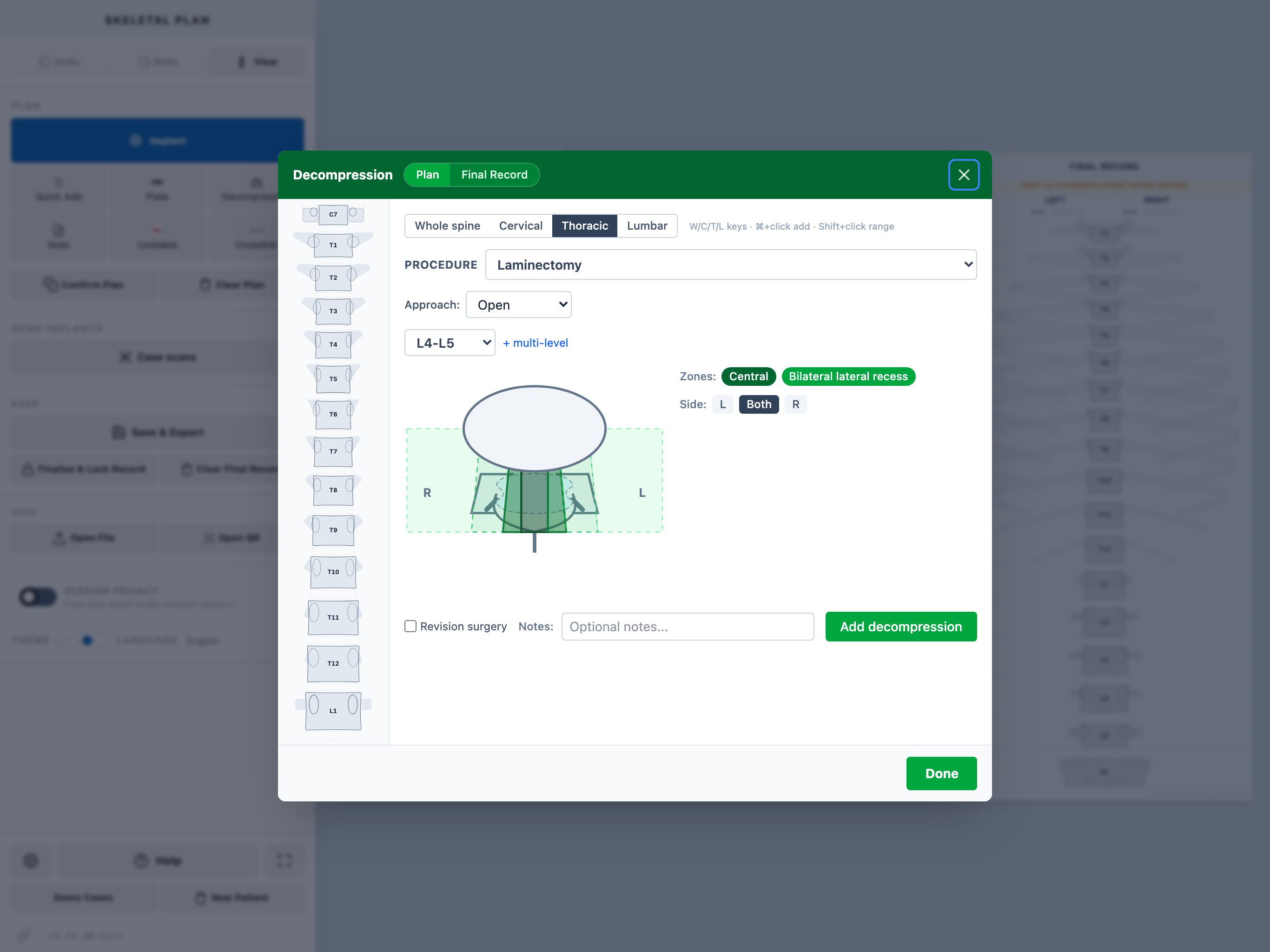Select the C7 vertebra in spine strip

click(x=333, y=214)
